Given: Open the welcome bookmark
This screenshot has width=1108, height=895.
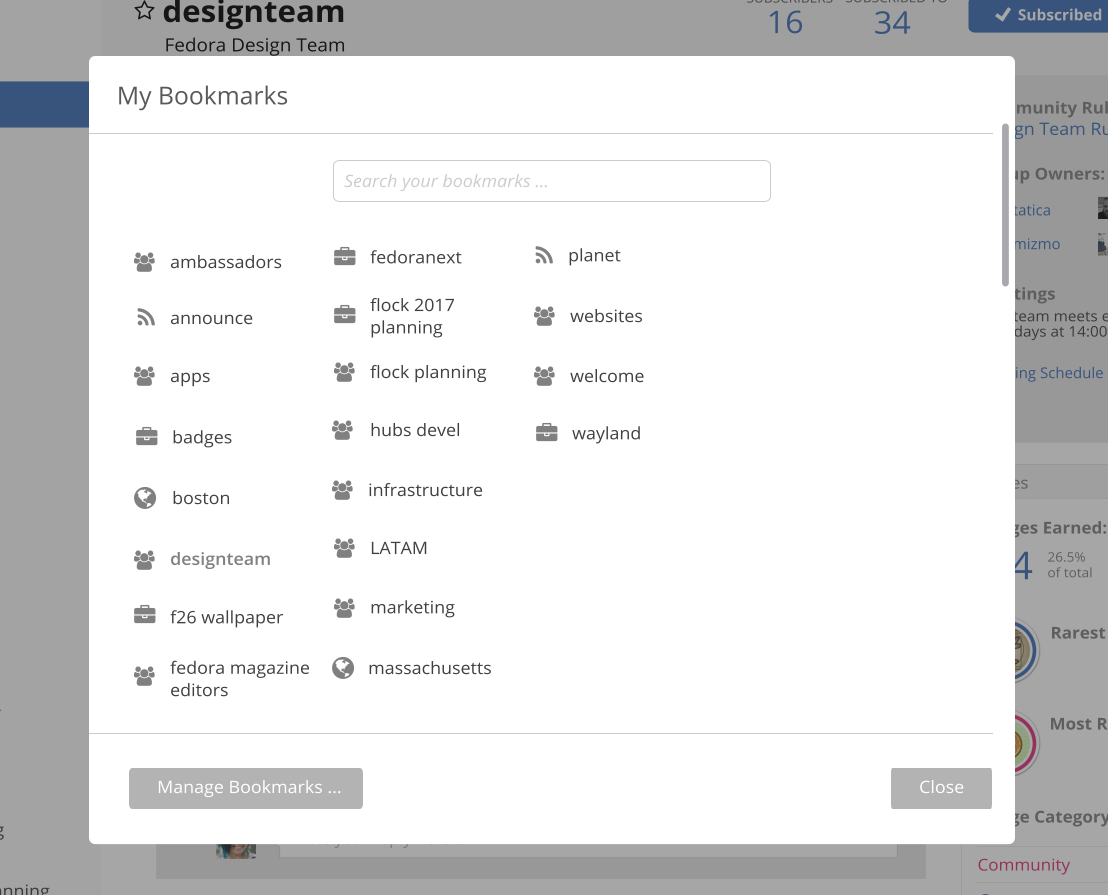Looking at the screenshot, I should [x=607, y=376].
